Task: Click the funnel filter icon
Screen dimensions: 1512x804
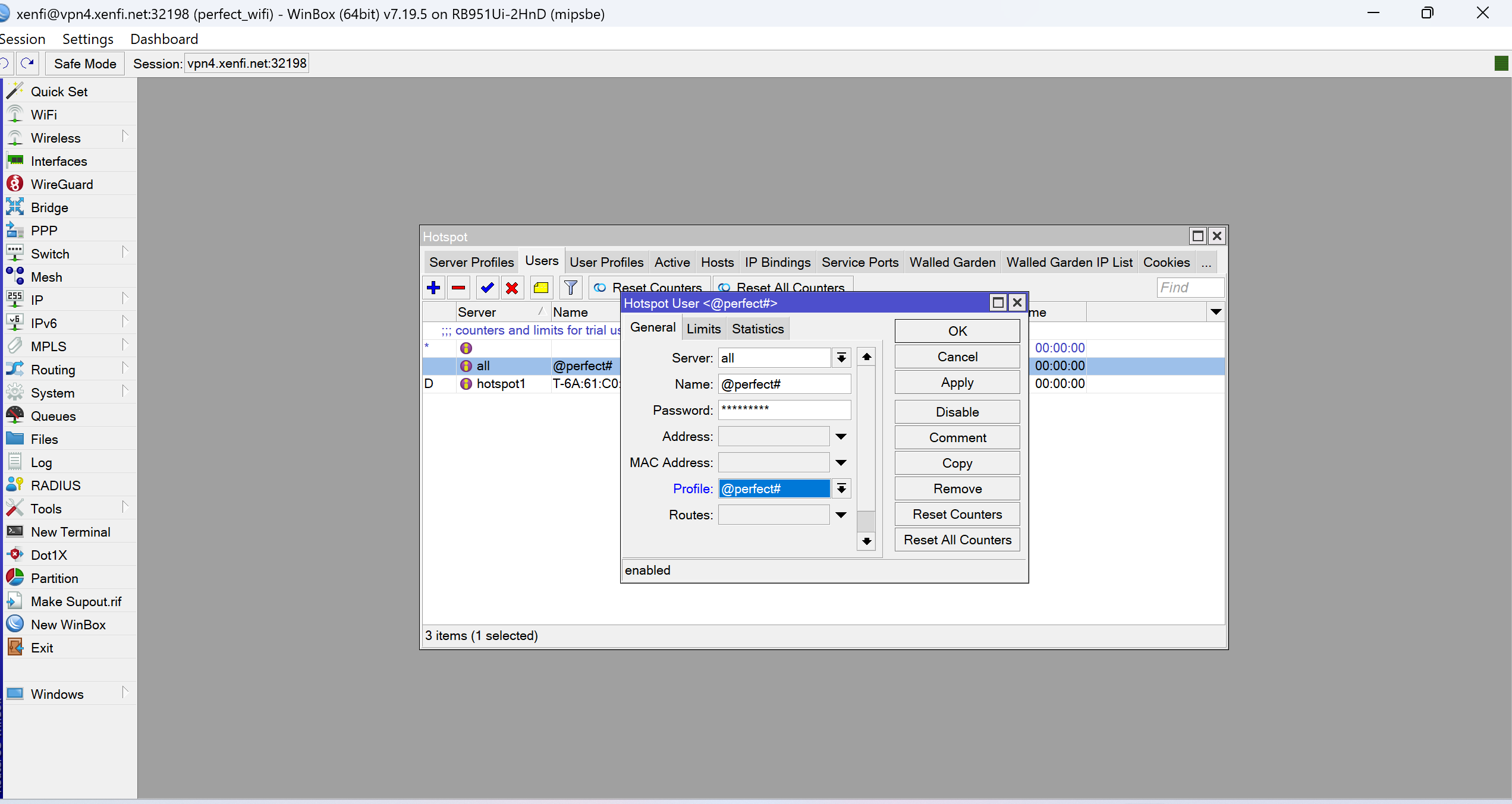Action: [x=570, y=288]
